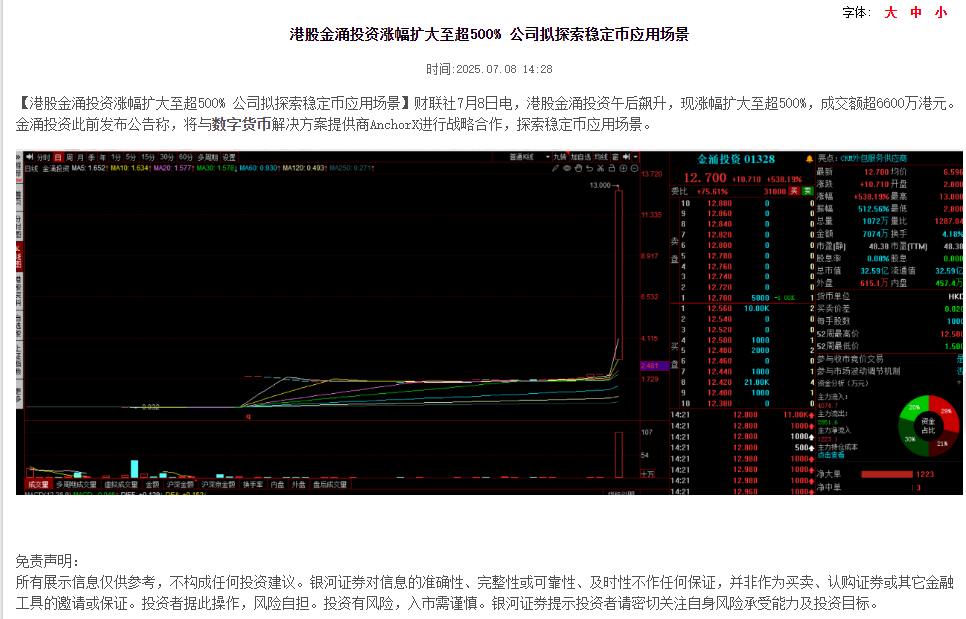Click 加自选 to add to watchlist
The image size is (966, 619).
(581, 157)
